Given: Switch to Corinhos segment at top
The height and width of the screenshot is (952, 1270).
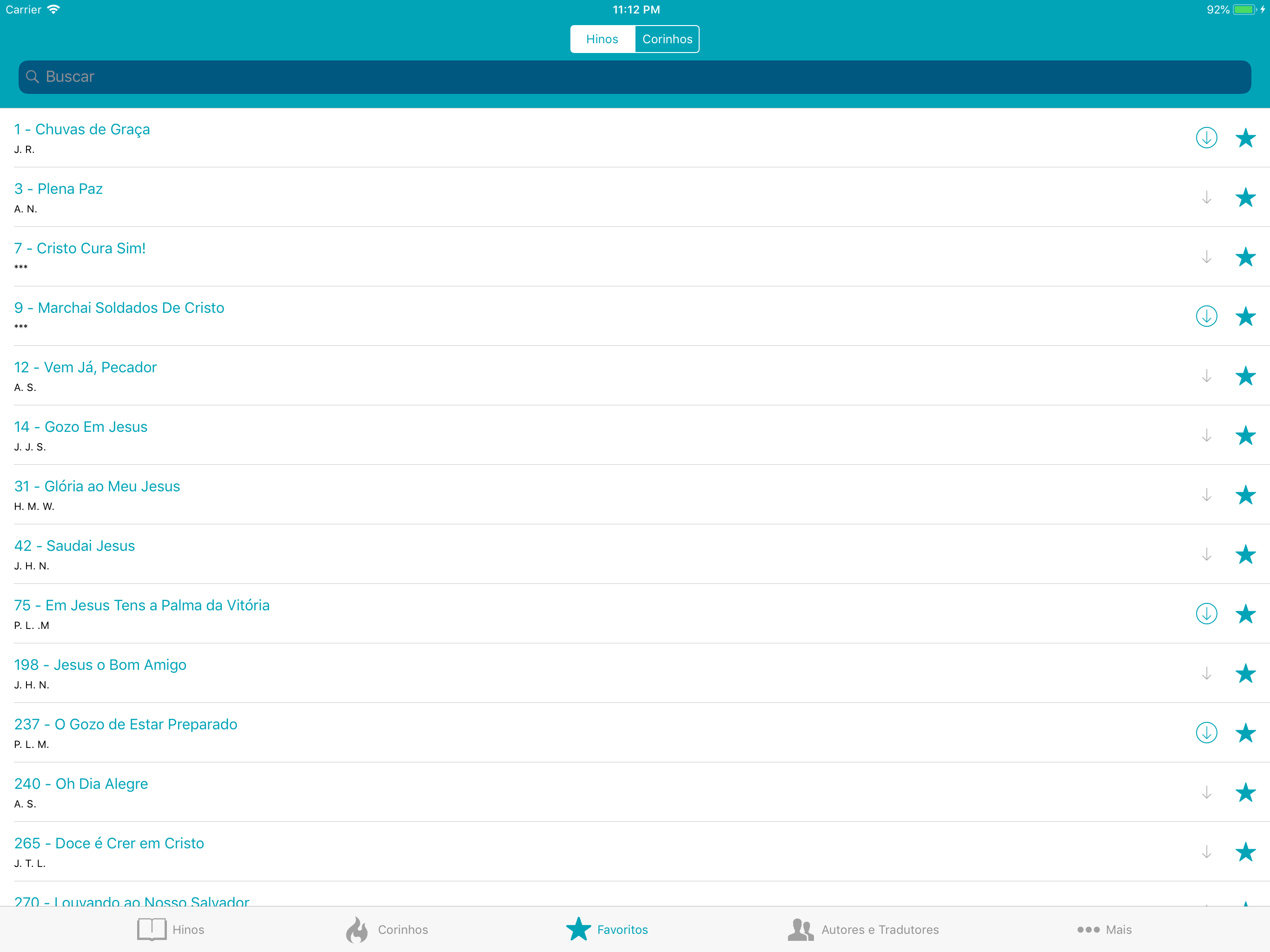Looking at the screenshot, I should point(667,39).
